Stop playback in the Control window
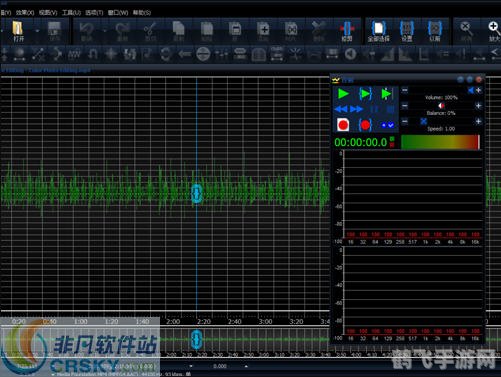Viewport: 501px width, 377px height. pyautogui.click(x=390, y=109)
